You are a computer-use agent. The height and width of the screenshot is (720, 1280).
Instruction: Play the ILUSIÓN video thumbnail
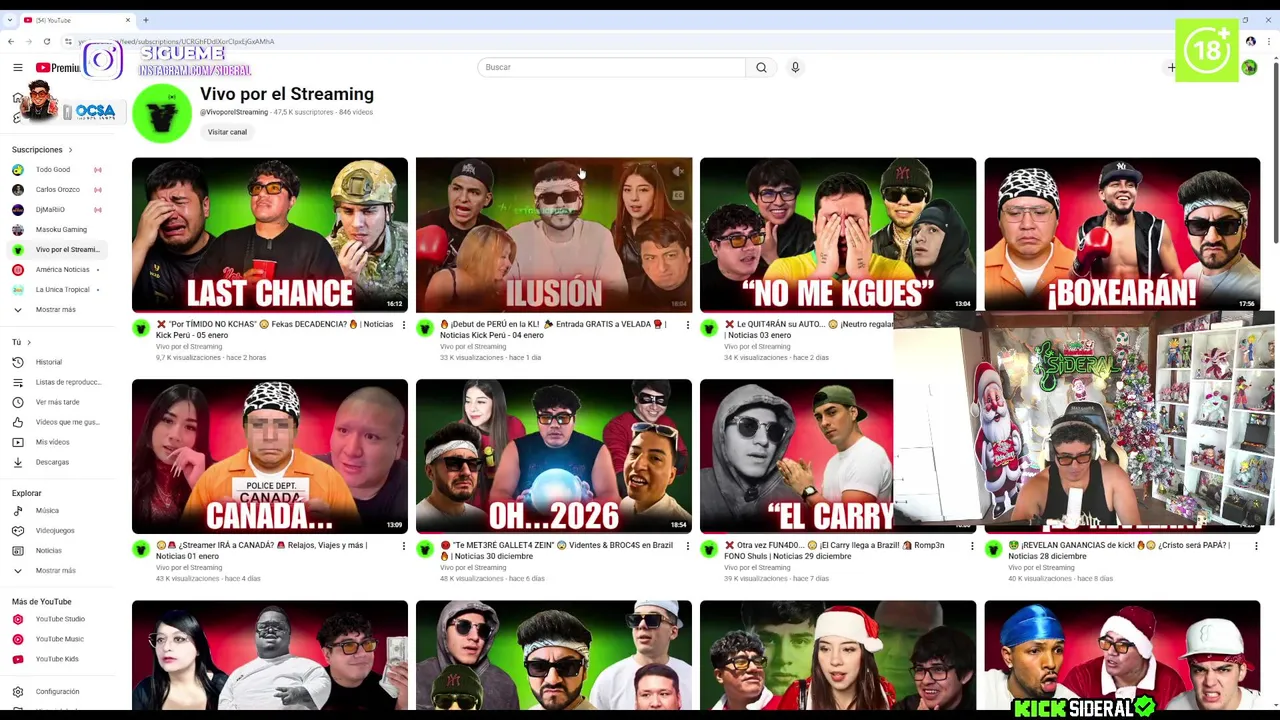click(554, 235)
